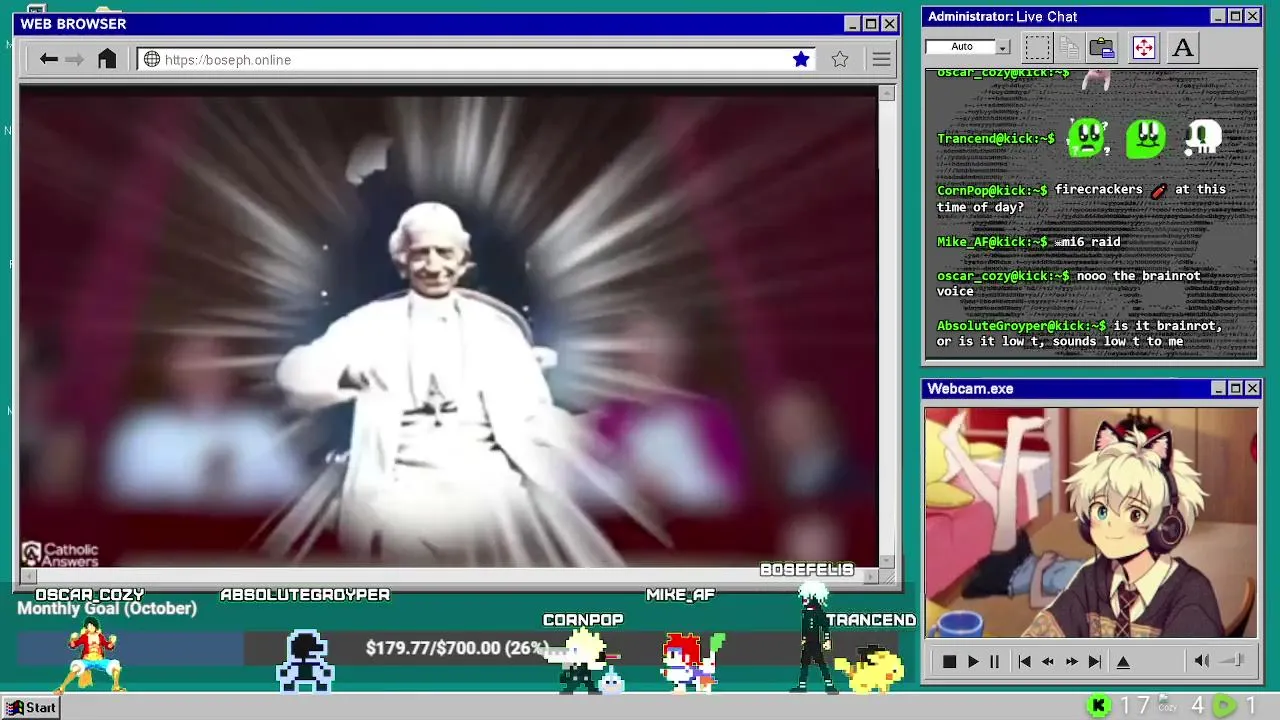
Task: Click the red four-arrow move icon
Action: (x=1143, y=47)
